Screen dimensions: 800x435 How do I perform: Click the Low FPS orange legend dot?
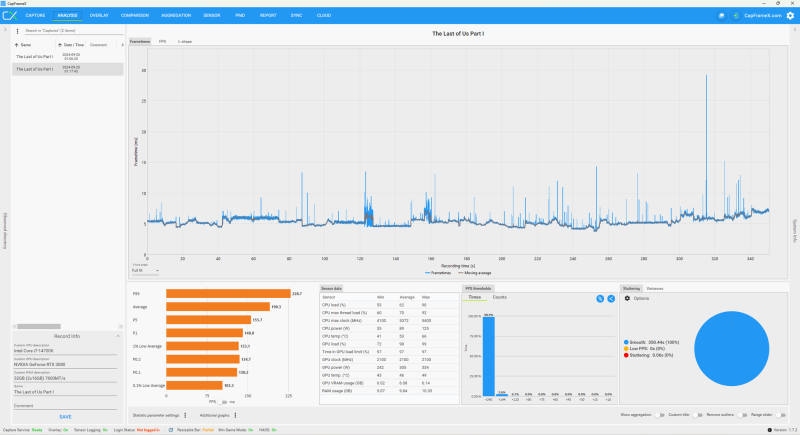(626, 349)
